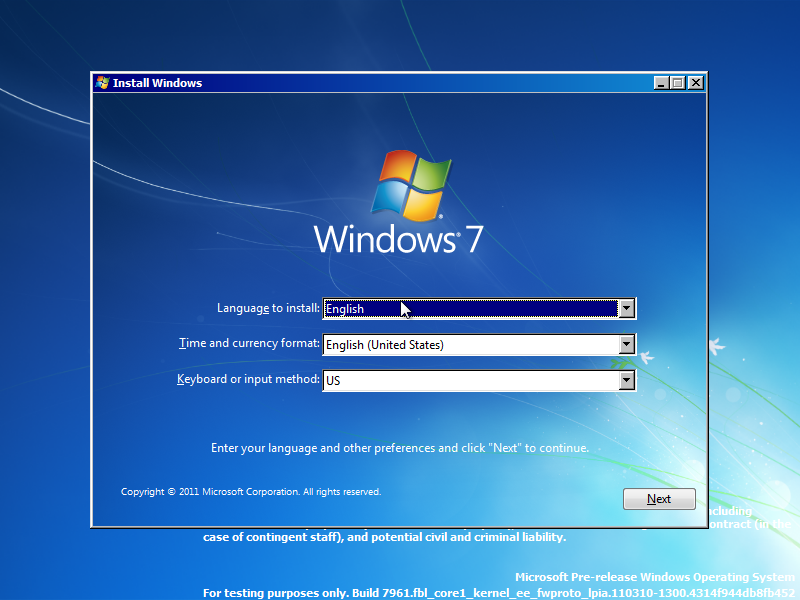Click the Windows 7 flag logo
800x600 pixels.
click(411, 186)
